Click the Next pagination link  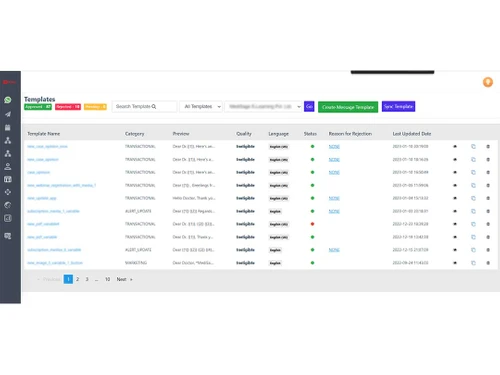pos(124,279)
